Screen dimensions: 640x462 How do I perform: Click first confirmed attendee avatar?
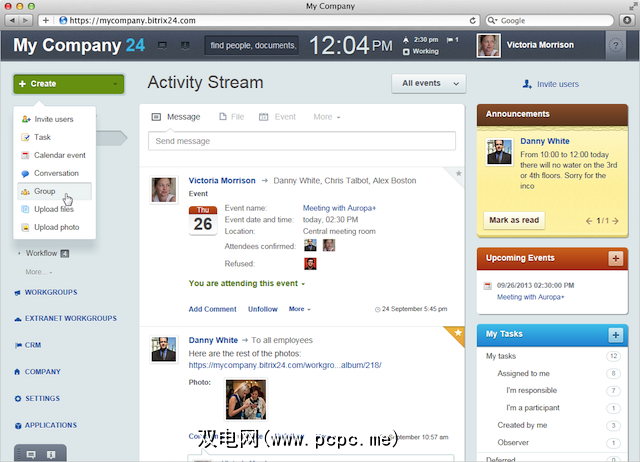[x=310, y=245]
